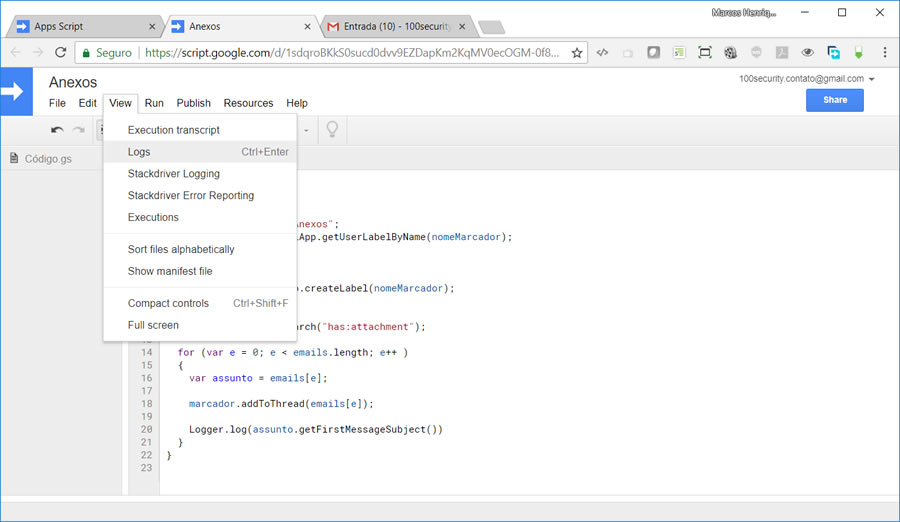Select Show manifest file
Image resolution: width=900 pixels, height=522 pixels.
(200, 271)
